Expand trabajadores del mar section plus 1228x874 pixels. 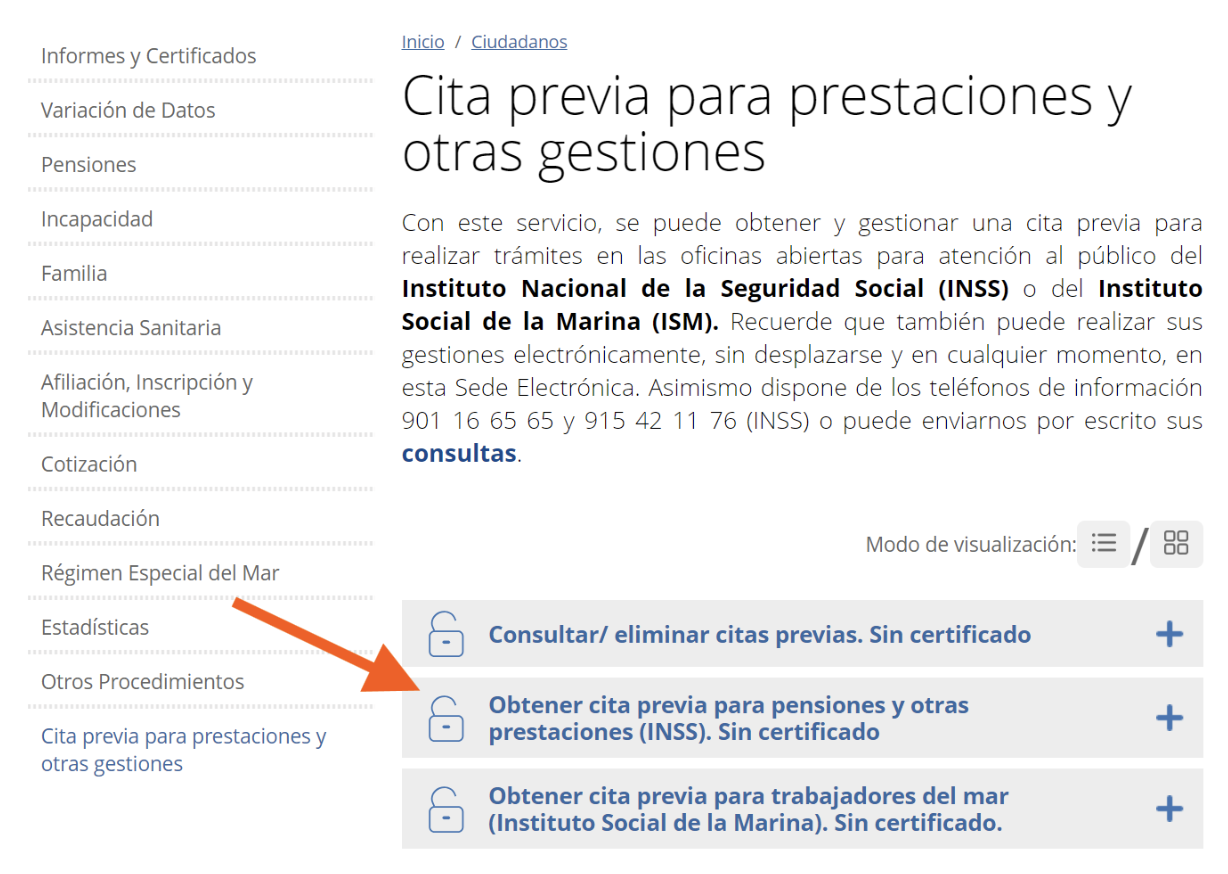point(1169,809)
